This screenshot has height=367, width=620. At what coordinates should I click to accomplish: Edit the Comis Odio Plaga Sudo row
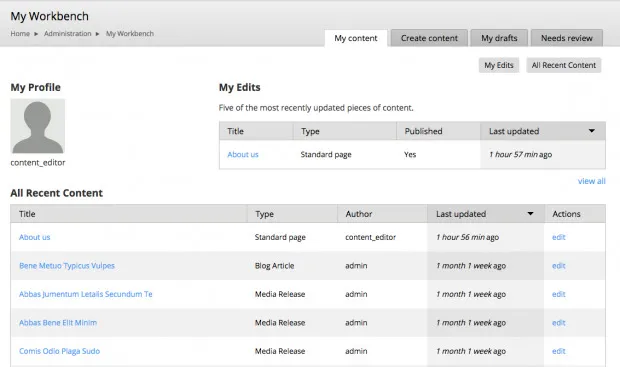coord(559,351)
